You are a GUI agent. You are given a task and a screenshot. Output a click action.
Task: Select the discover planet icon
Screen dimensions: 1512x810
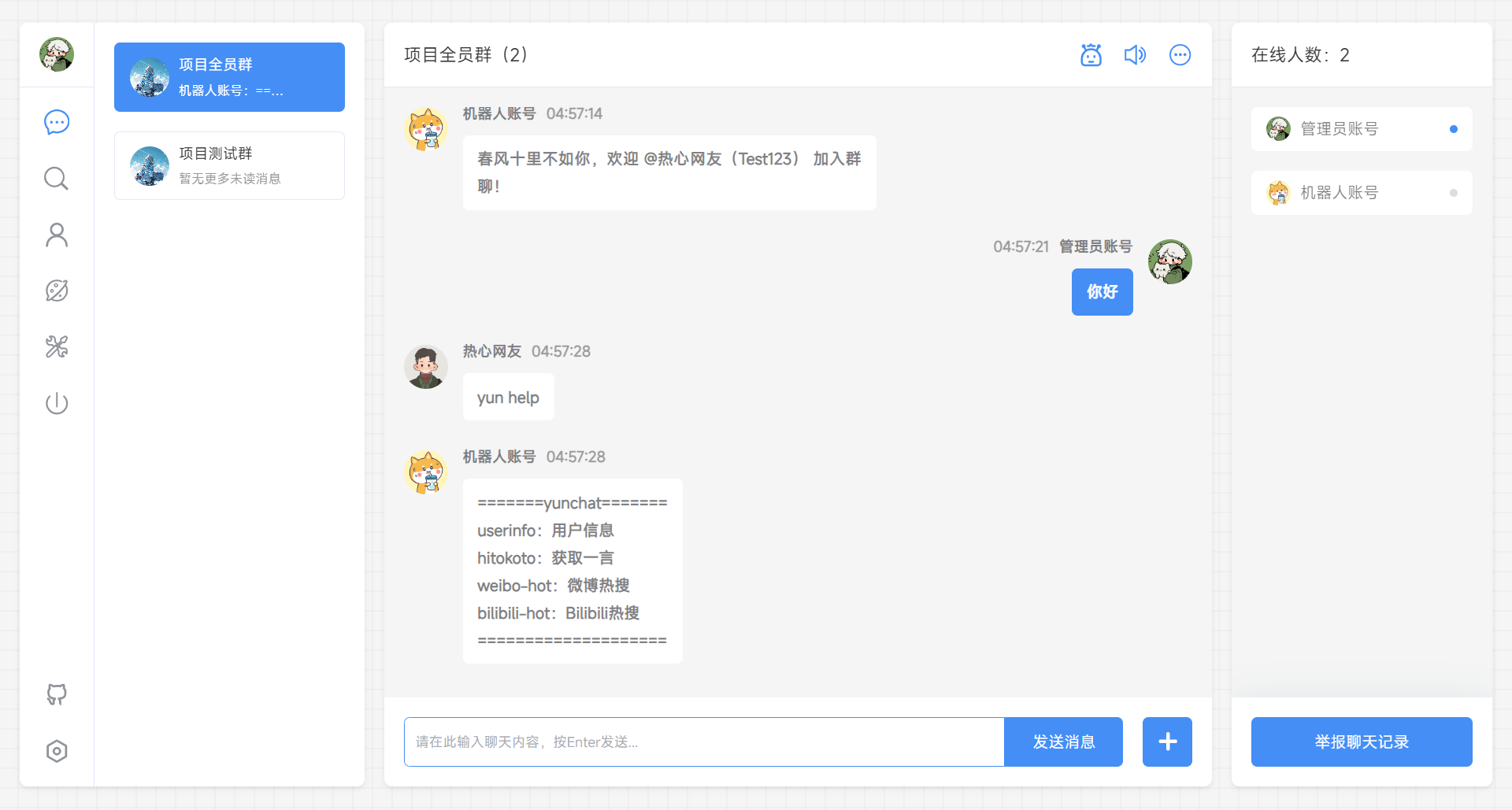click(x=56, y=290)
